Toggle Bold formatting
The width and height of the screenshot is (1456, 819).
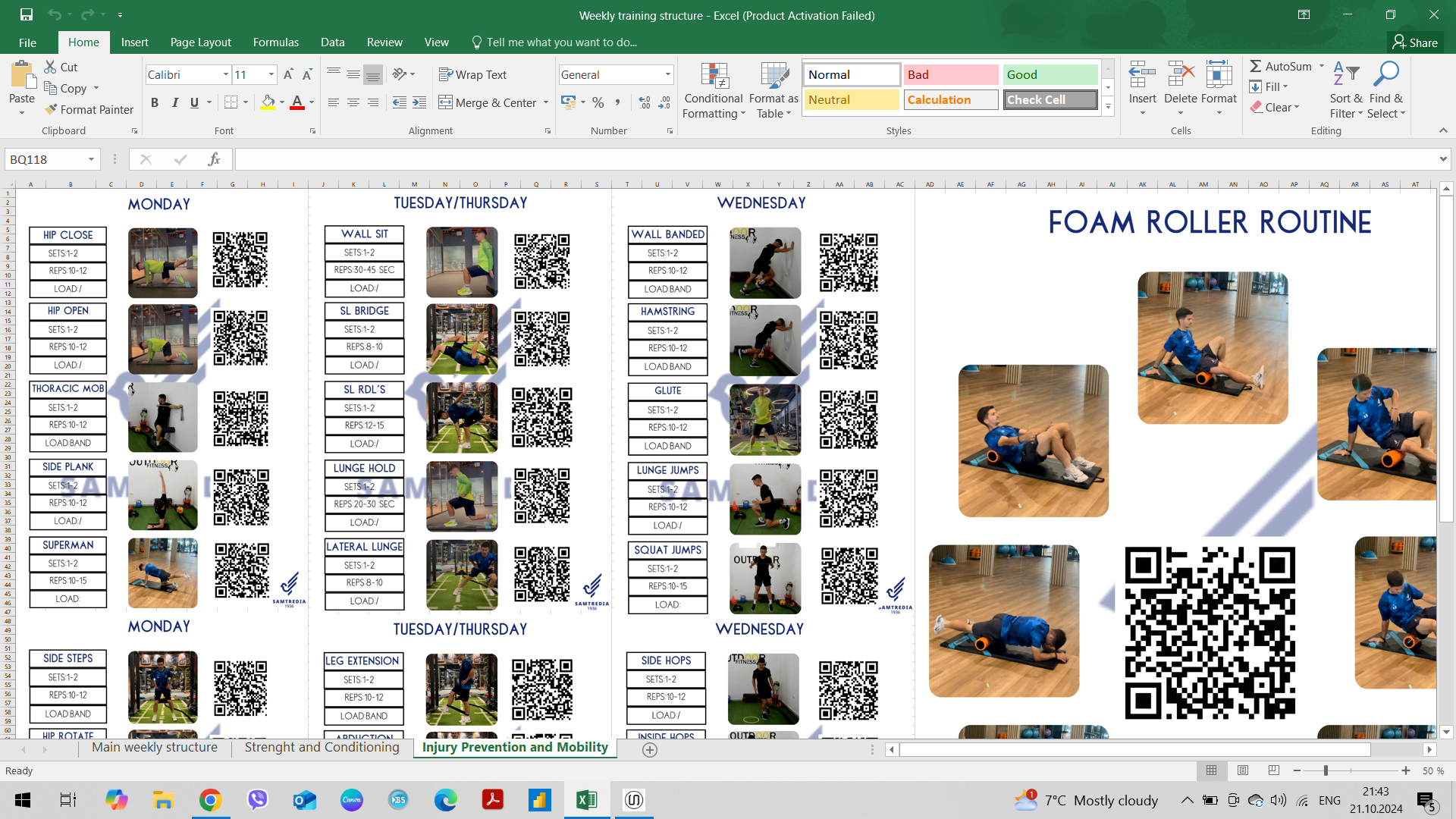click(155, 102)
